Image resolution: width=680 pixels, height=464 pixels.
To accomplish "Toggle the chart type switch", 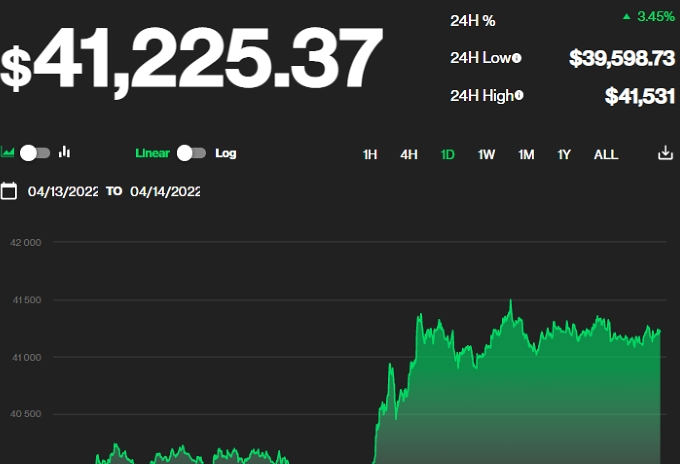I will (35, 153).
